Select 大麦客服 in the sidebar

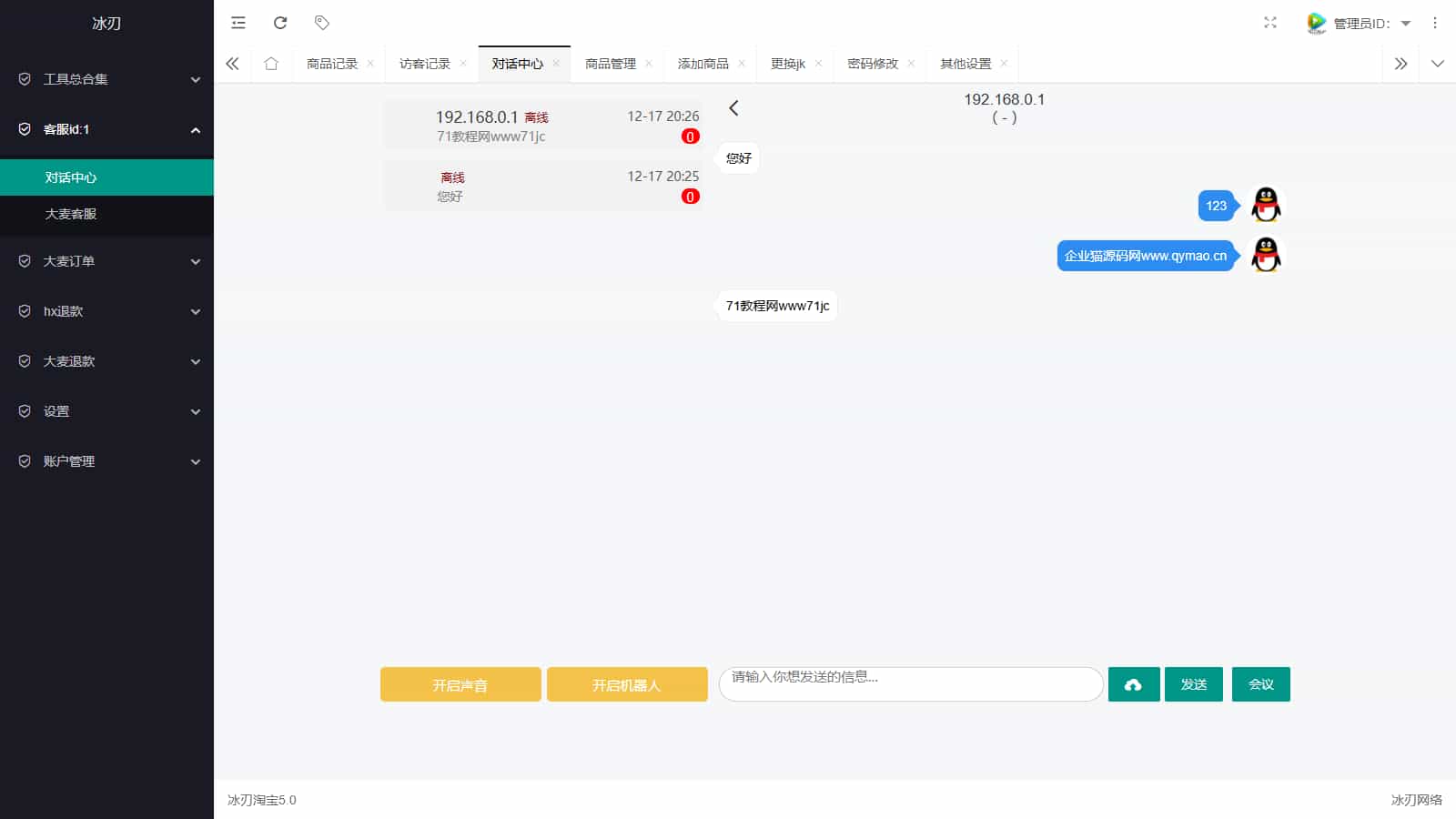[x=71, y=214]
